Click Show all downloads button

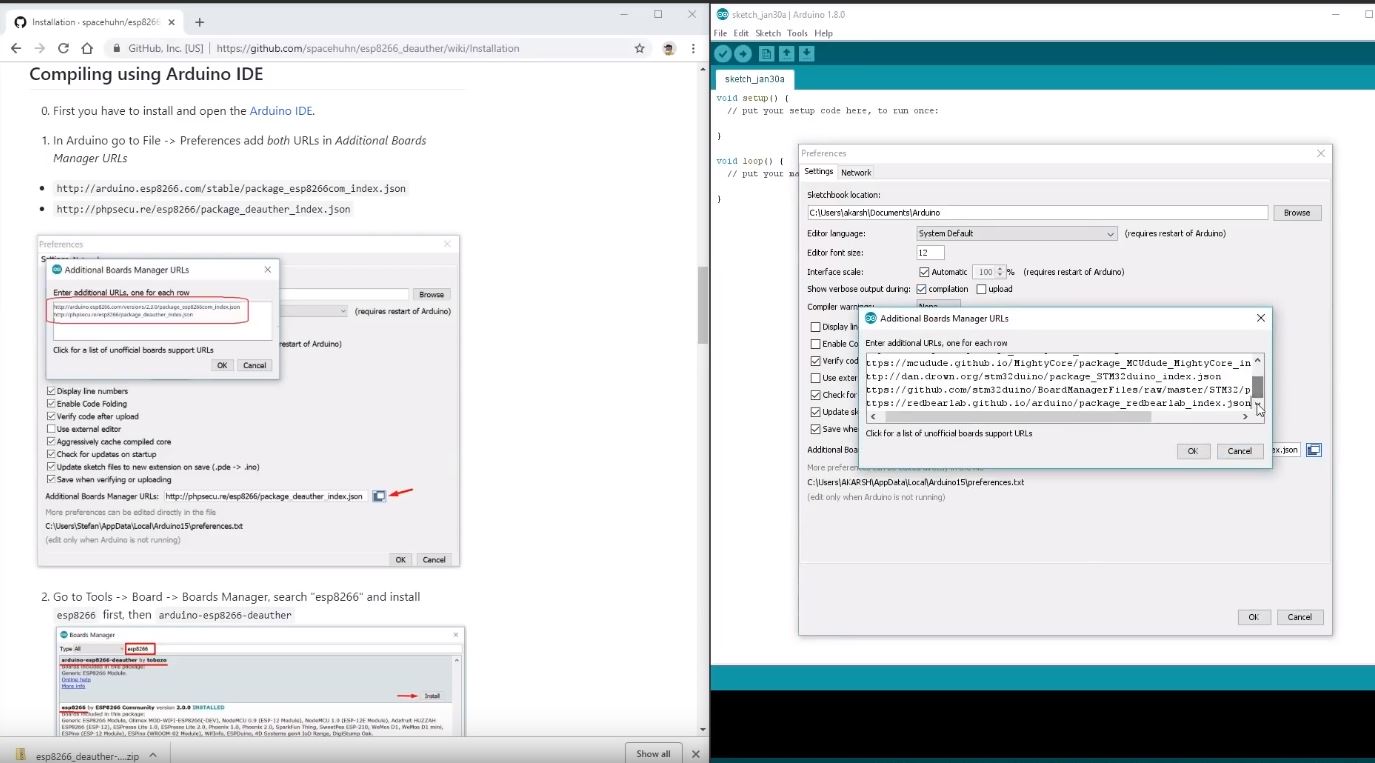point(653,753)
